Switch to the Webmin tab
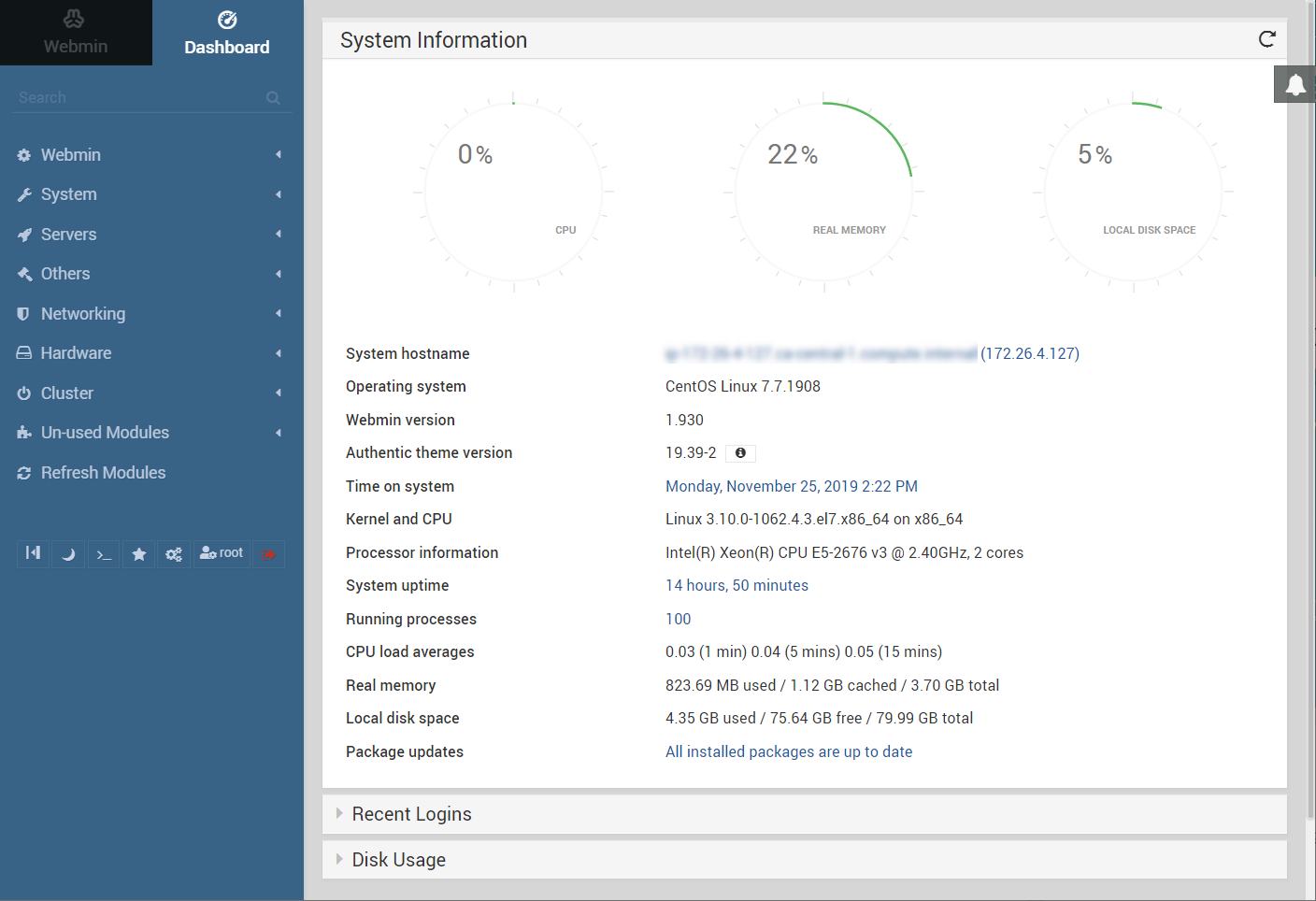This screenshot has height=901, width=1316. [x=76, y=33]
